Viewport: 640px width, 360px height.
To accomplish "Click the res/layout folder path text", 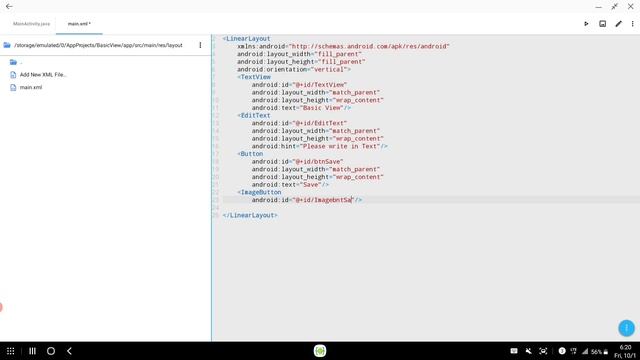I will [x=98, y=45].
